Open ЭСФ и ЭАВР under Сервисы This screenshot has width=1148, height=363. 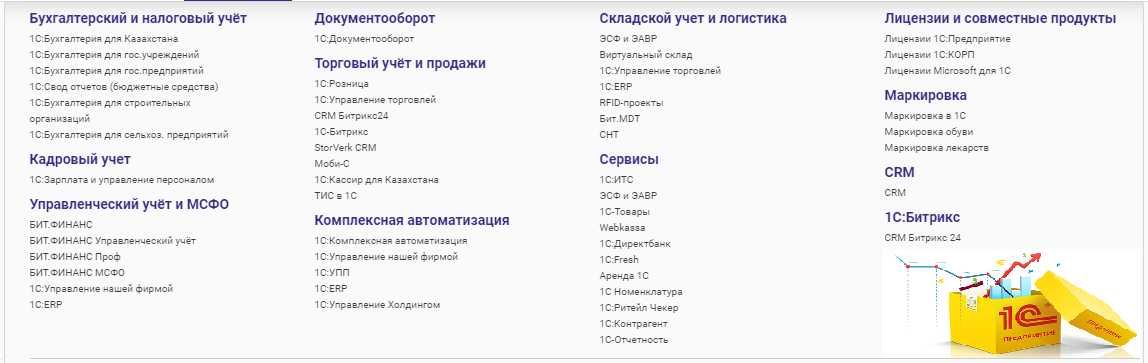628,195
